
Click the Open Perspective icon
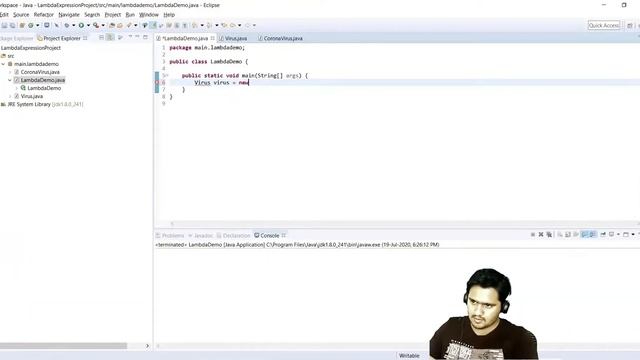[x=630, y=25]
